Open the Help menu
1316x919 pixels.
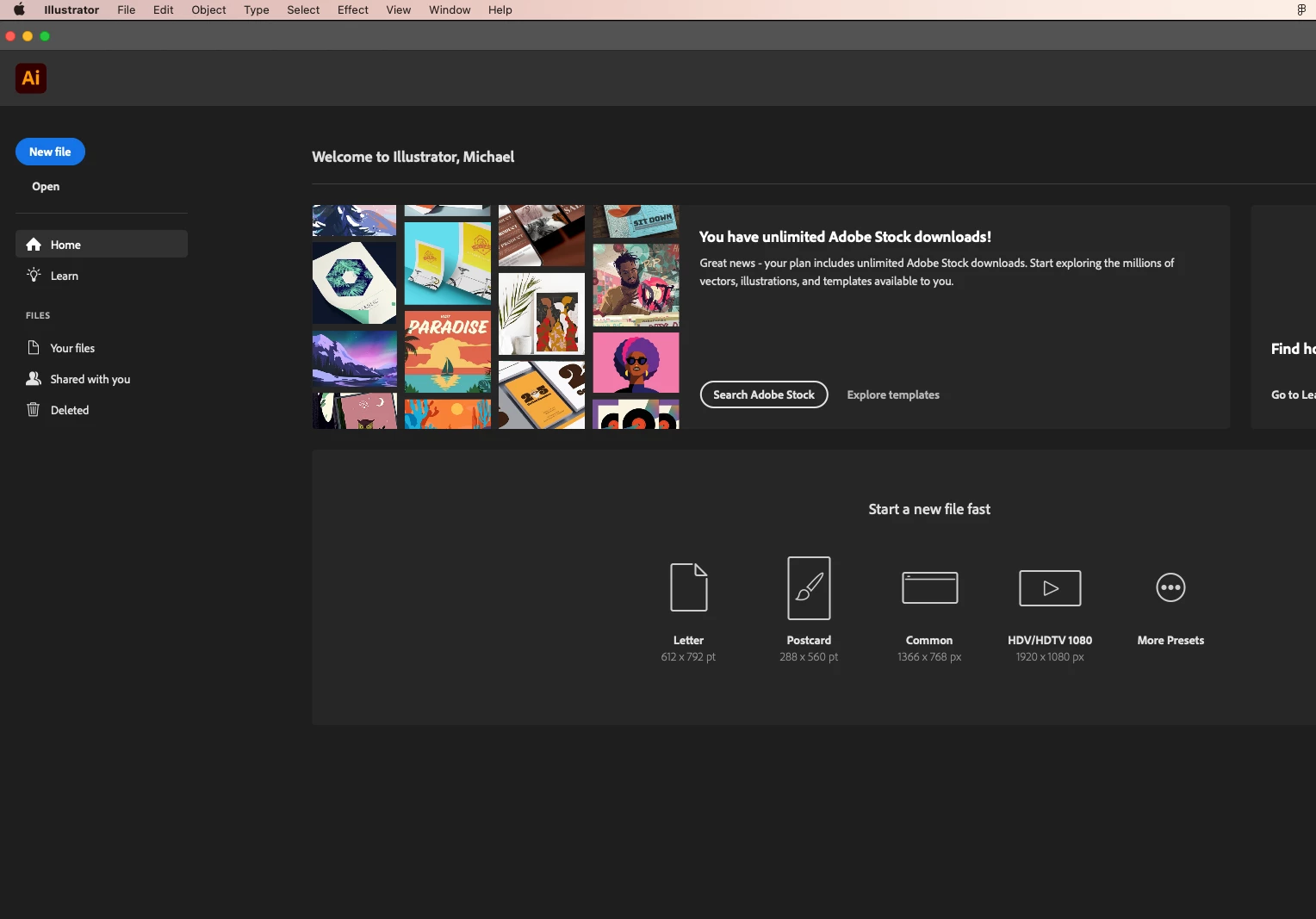click(x=500, y=9)
